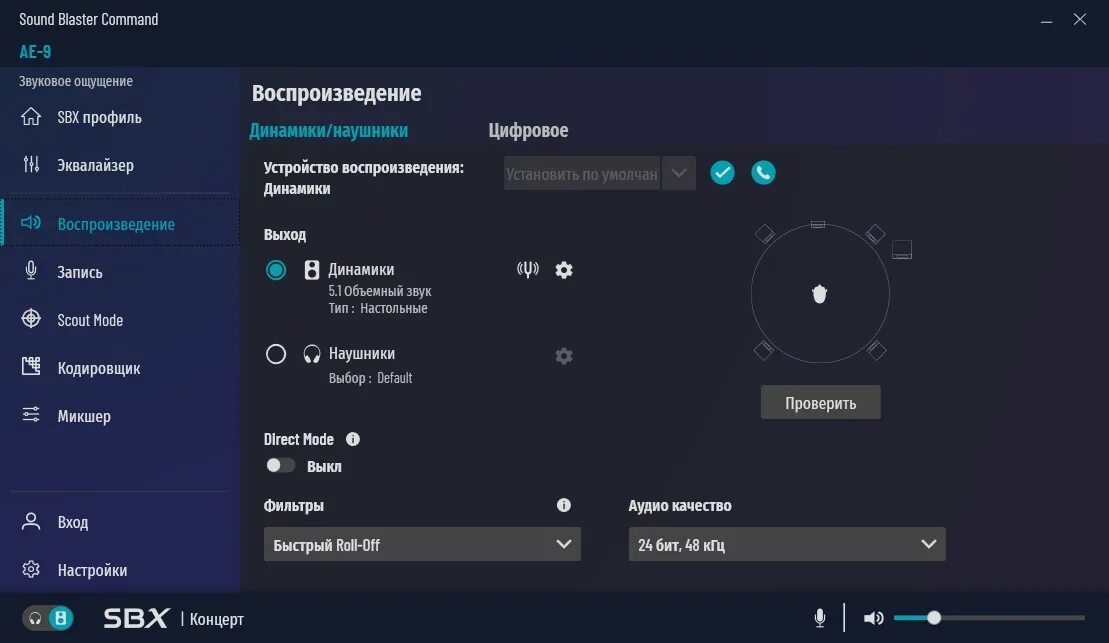Click the SBX logo in the bottom bar
Viewport: 1109px width, 643px height.
coord(137,618)
